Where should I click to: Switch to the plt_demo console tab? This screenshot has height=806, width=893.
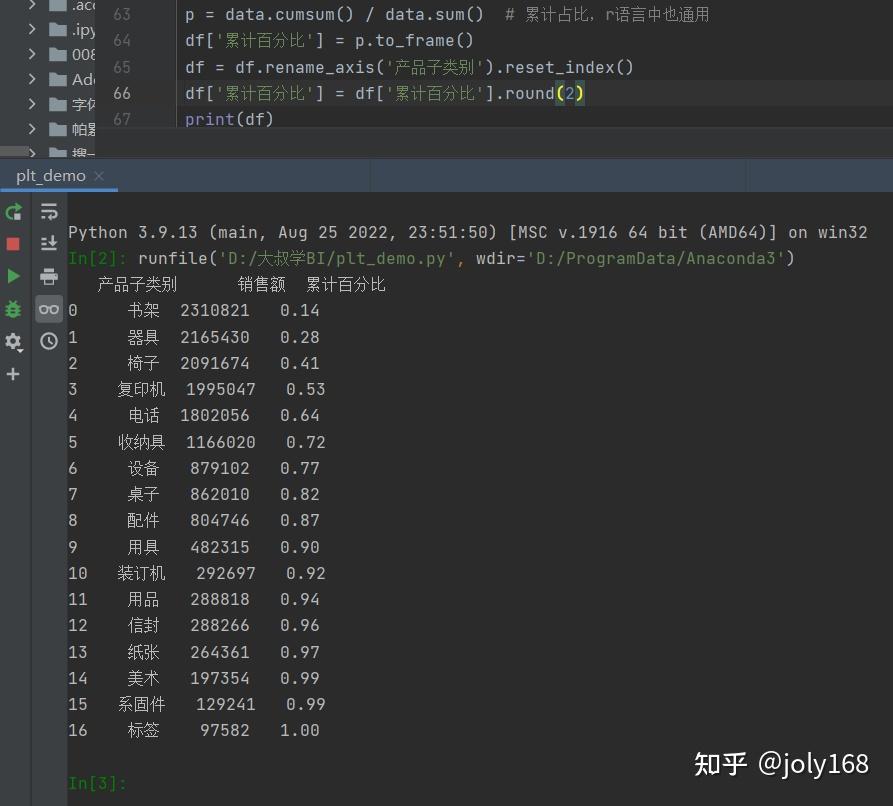[51, 176]
